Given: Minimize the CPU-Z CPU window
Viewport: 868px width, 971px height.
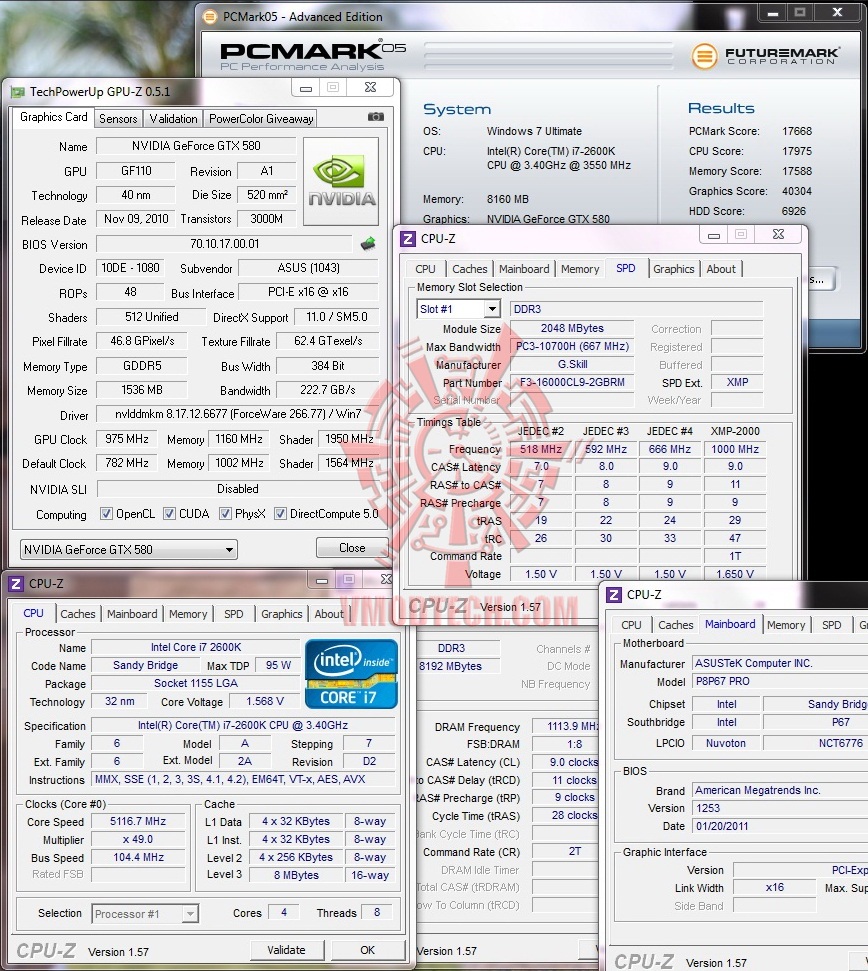Looking at the screenshot, I should pyautogui.click(x=322, y=581).
